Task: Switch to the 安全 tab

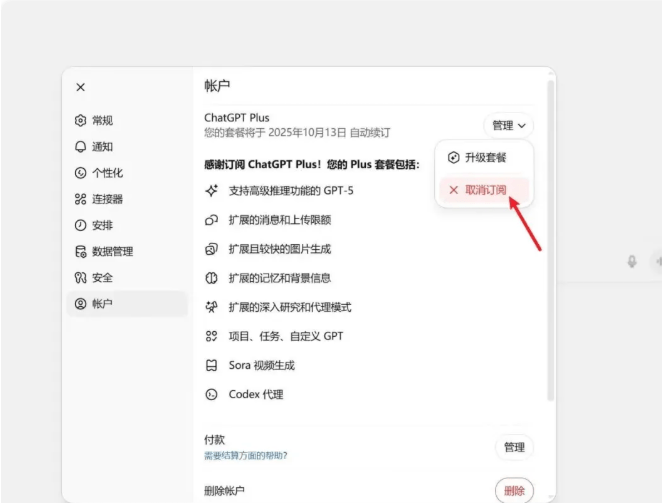Action: click(127, 277)
